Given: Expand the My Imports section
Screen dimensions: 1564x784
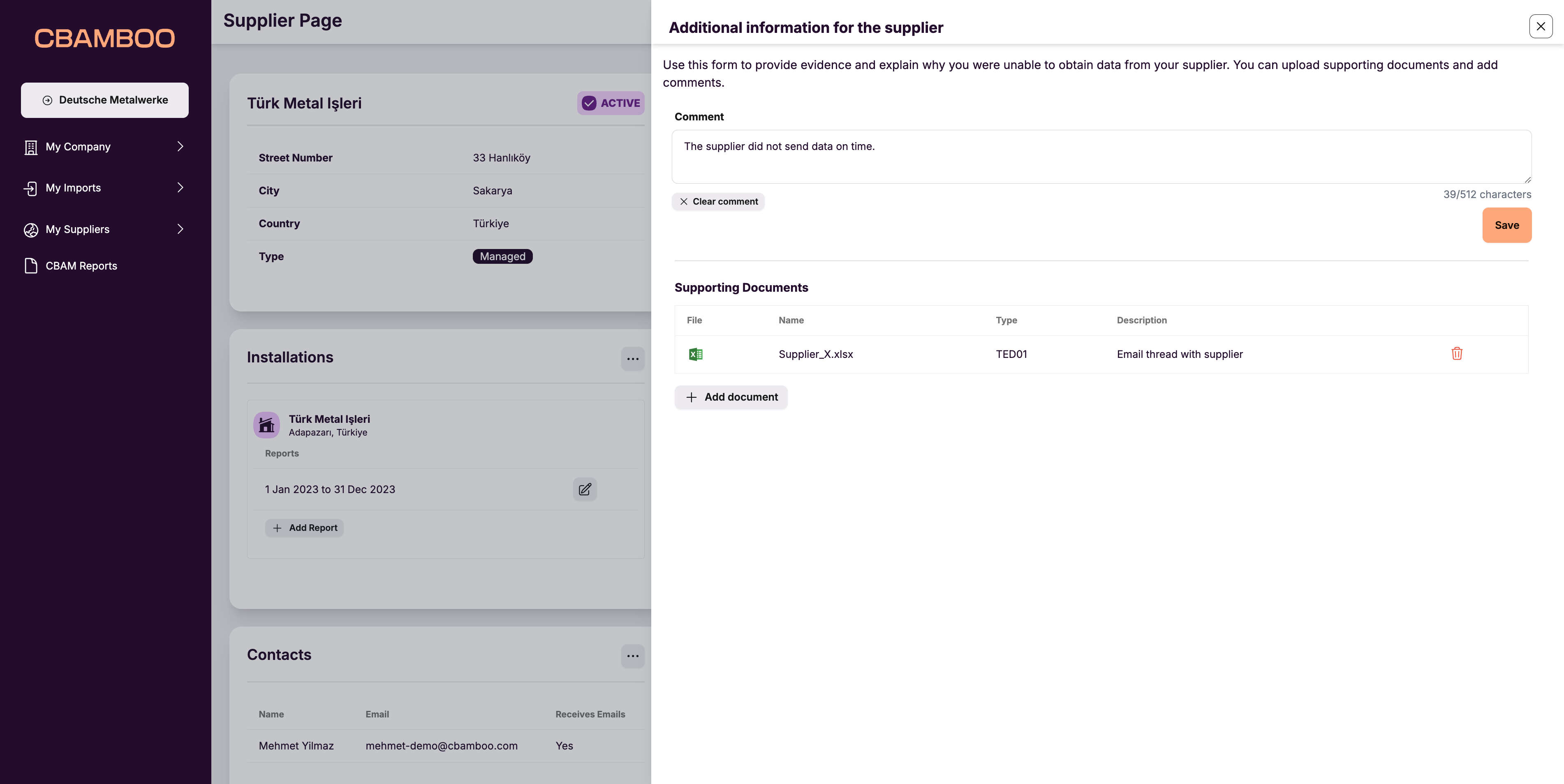Looking at the screenshot, I should coord(180,187).
